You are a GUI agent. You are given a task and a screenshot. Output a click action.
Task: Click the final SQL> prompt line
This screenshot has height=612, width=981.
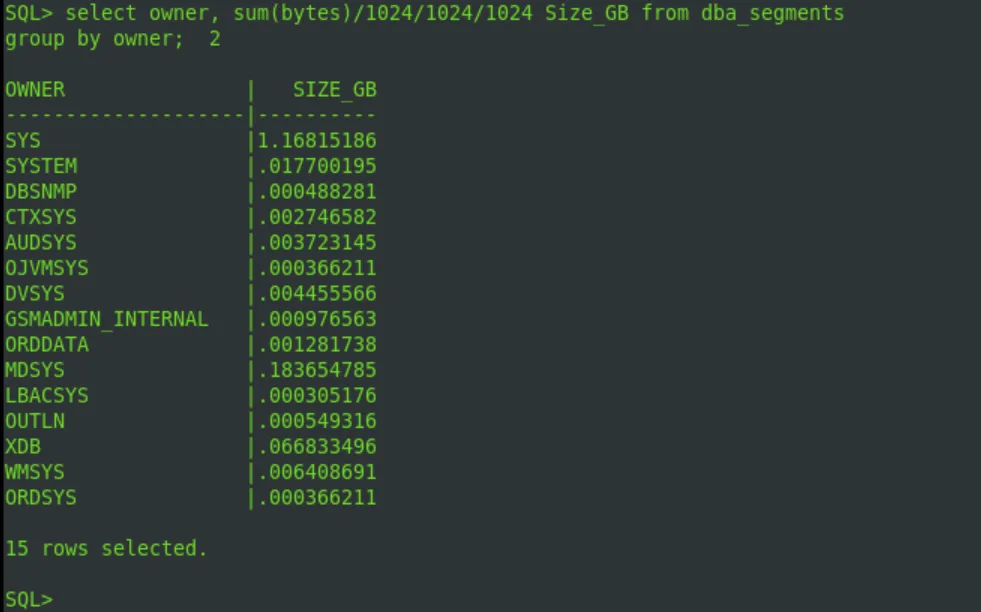pyautogui.click(x=29, y=599)
